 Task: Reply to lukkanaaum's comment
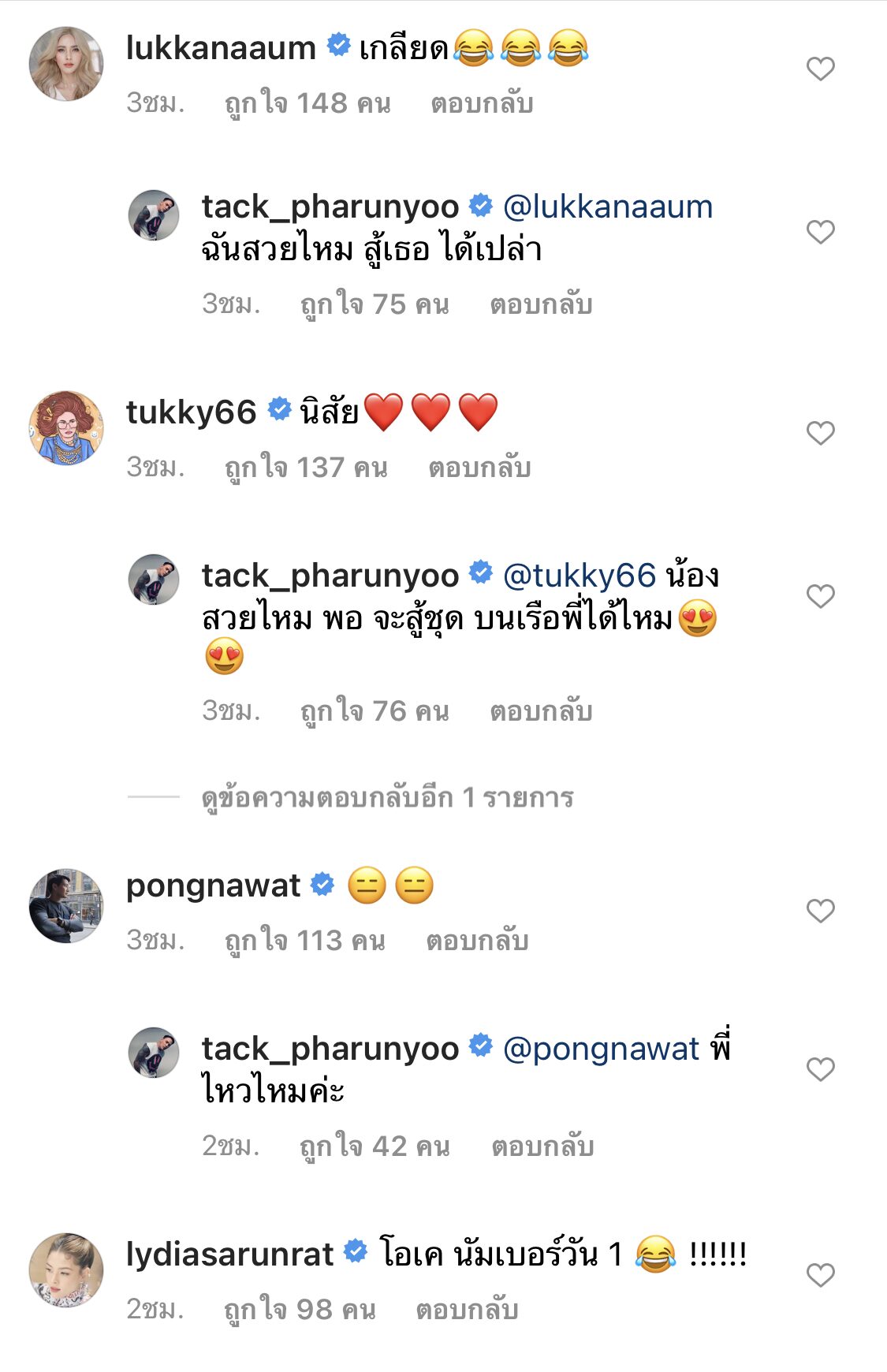pos(482,103)
